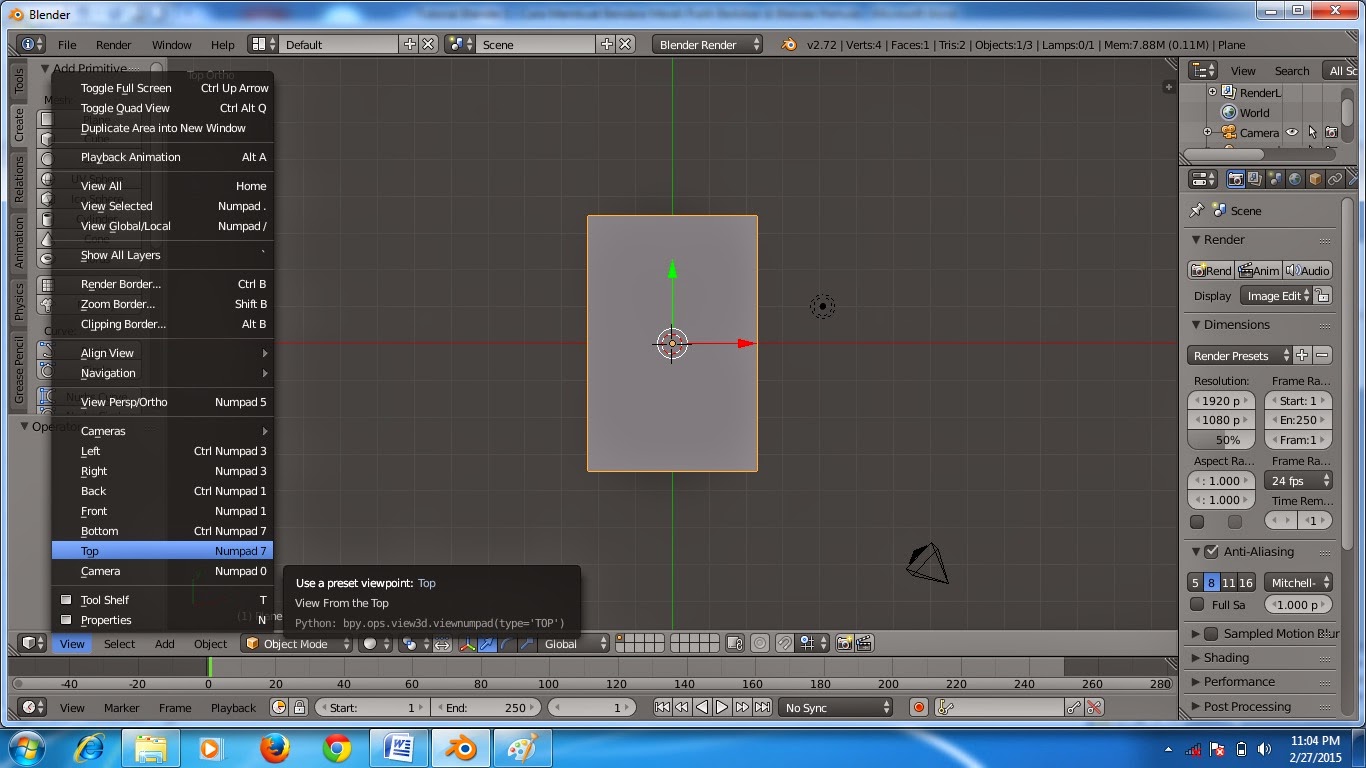The height and width of the screenshot is (768, 1366).
Task: Toggle the proportional editing circle icon
Action: [x=760, y=644]
